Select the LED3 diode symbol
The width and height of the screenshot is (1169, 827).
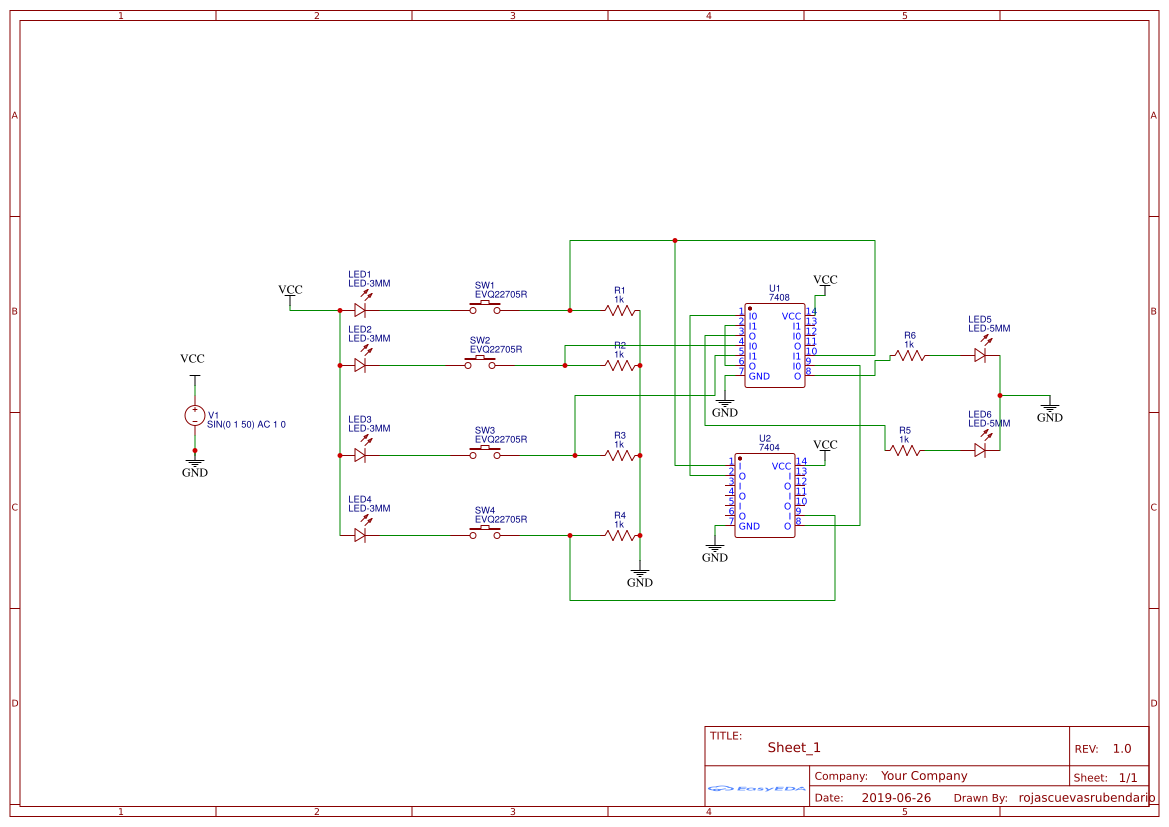(x=360, y=455)
